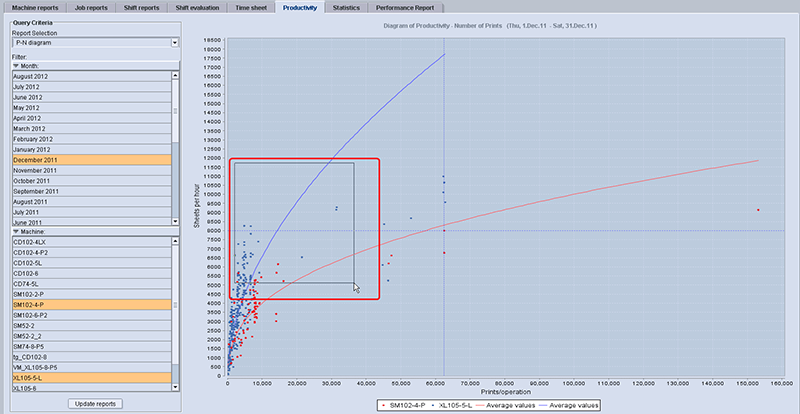Click machine list scroll down arrow
800x414 pixels.
(x=176, y=387)
